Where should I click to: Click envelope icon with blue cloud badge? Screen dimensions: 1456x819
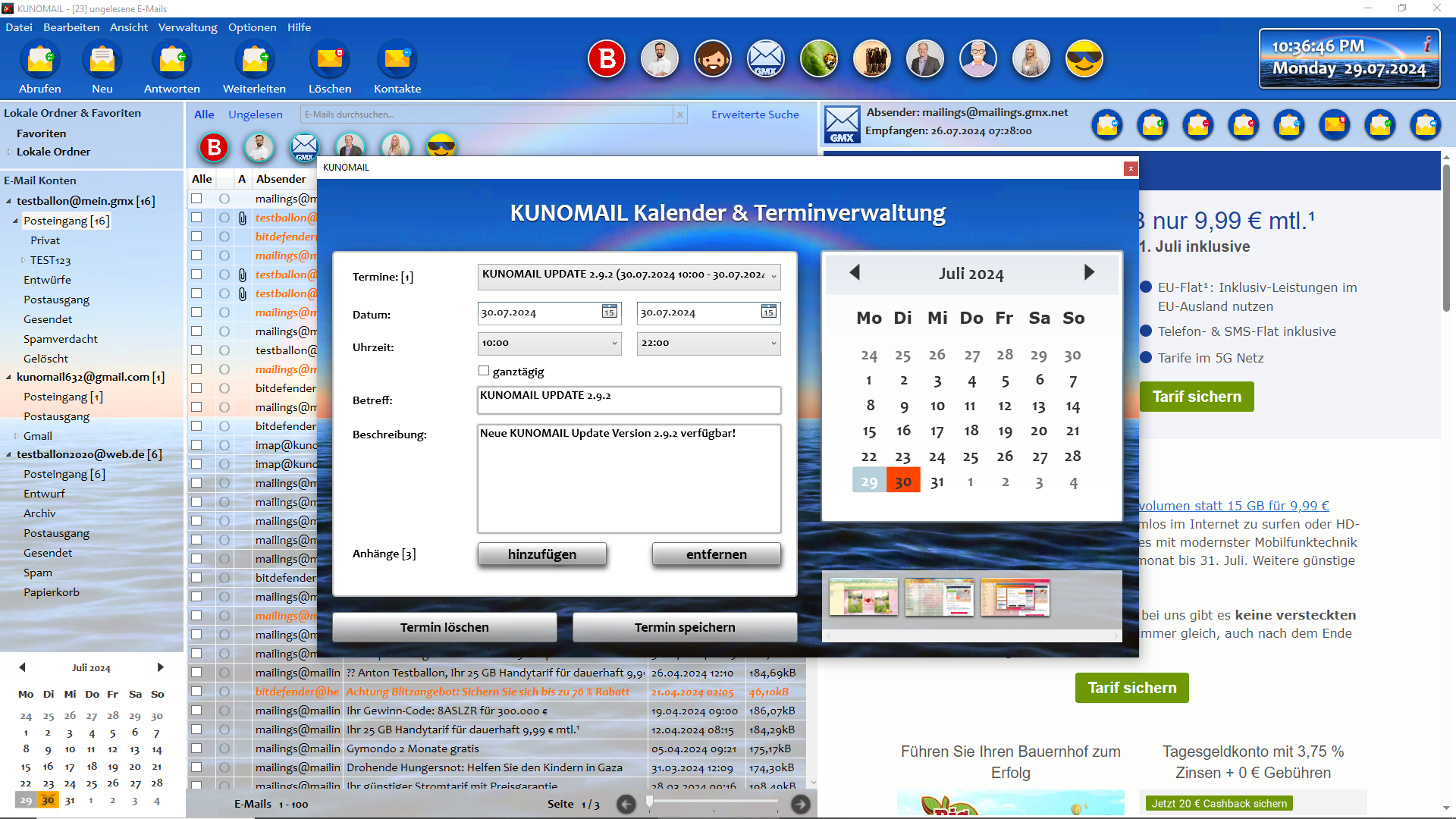tap(1426, 125)
